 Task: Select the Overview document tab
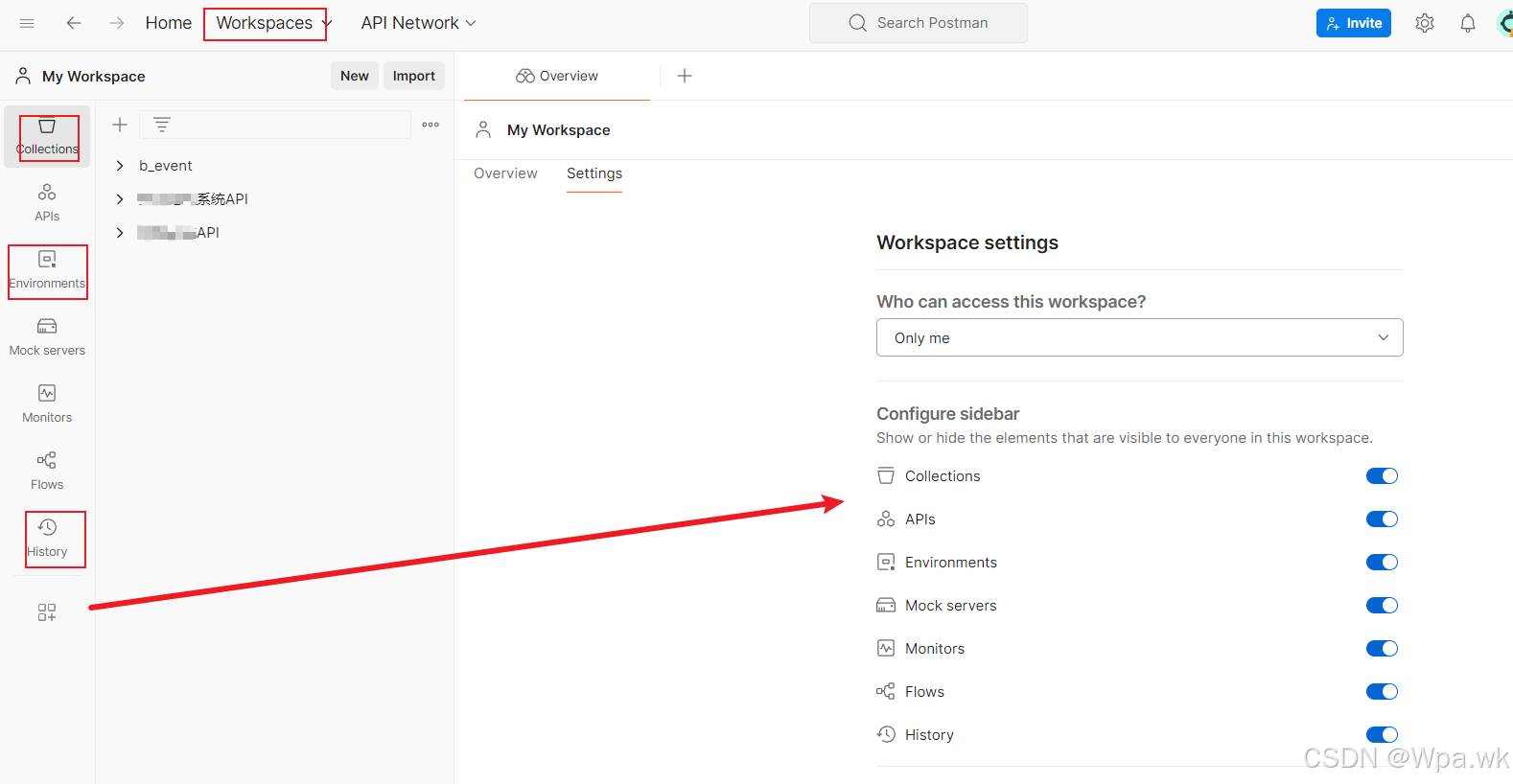click(x=557, y=76)
